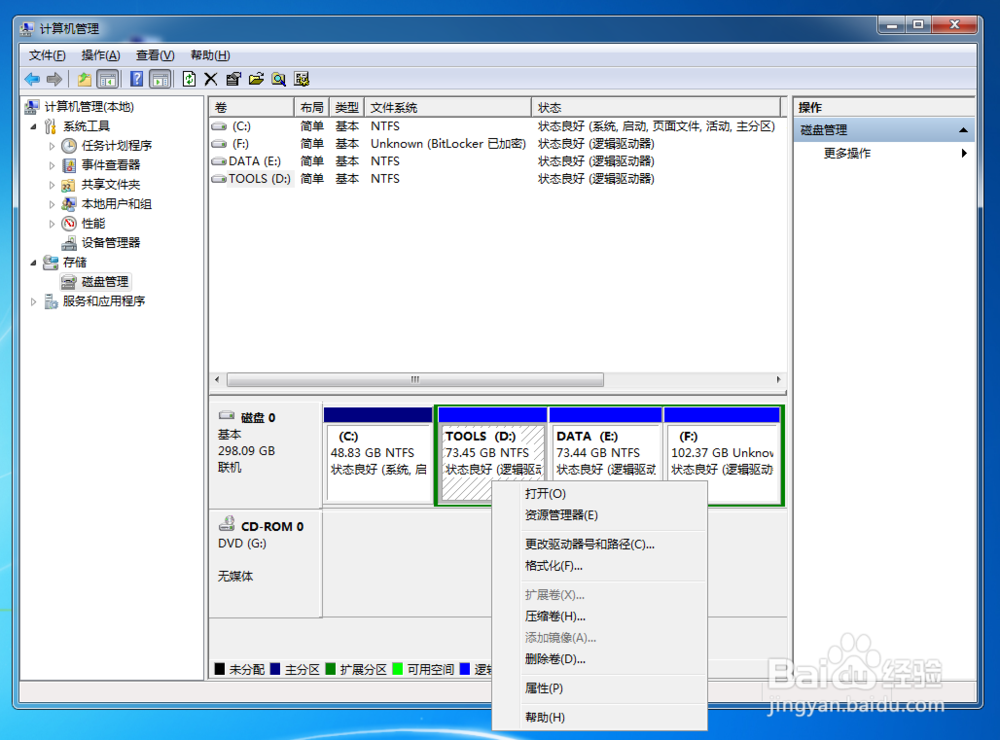Screen dimensions: 1000x740
Task: Click the CD-ROM 0 drive icon
Action: coord(227,524)
